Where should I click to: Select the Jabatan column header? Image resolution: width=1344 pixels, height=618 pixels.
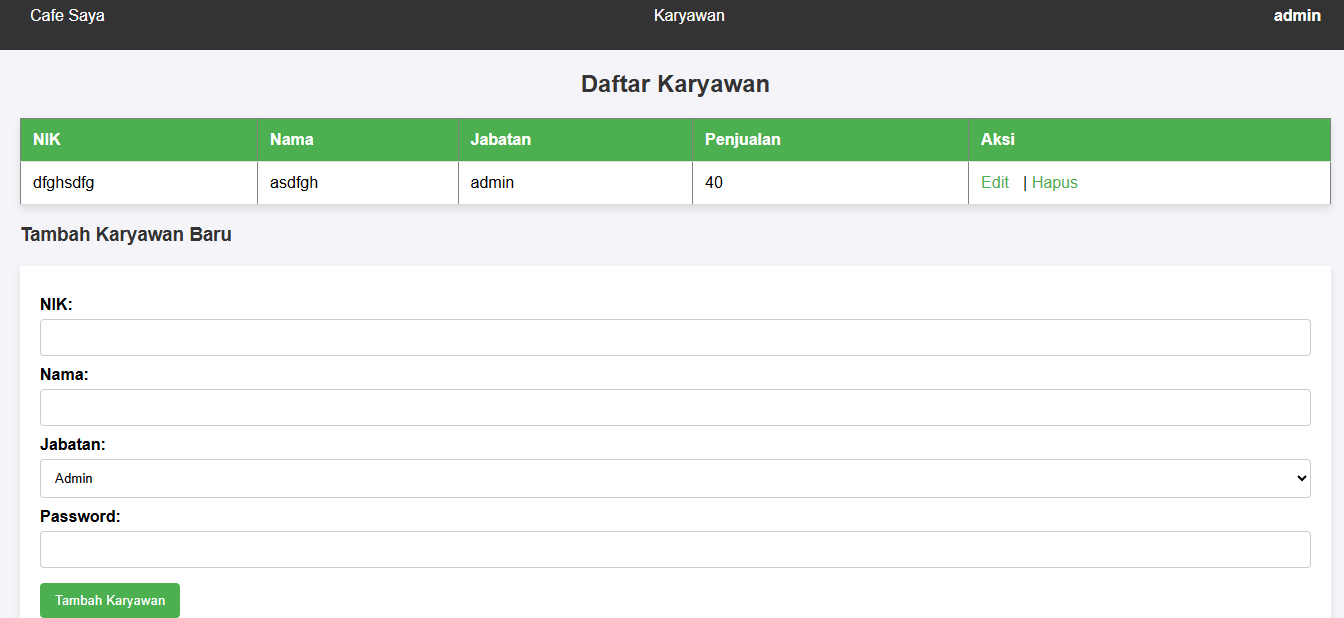[x=501, y=140]
